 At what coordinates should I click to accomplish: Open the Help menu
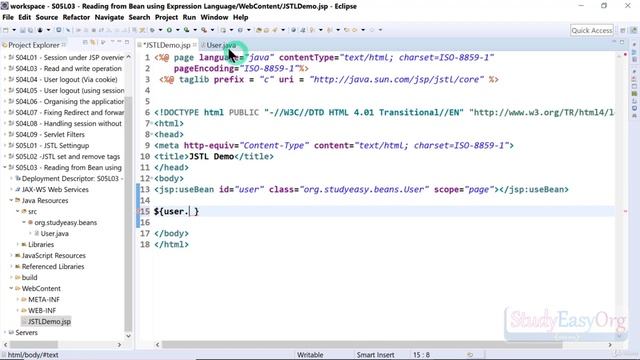240,17
